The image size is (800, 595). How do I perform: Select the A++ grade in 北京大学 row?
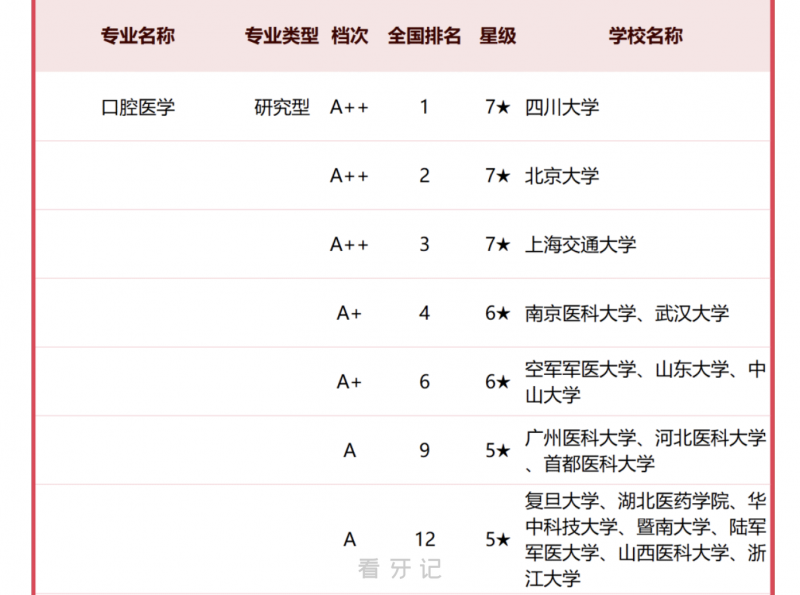click(349, 176)
